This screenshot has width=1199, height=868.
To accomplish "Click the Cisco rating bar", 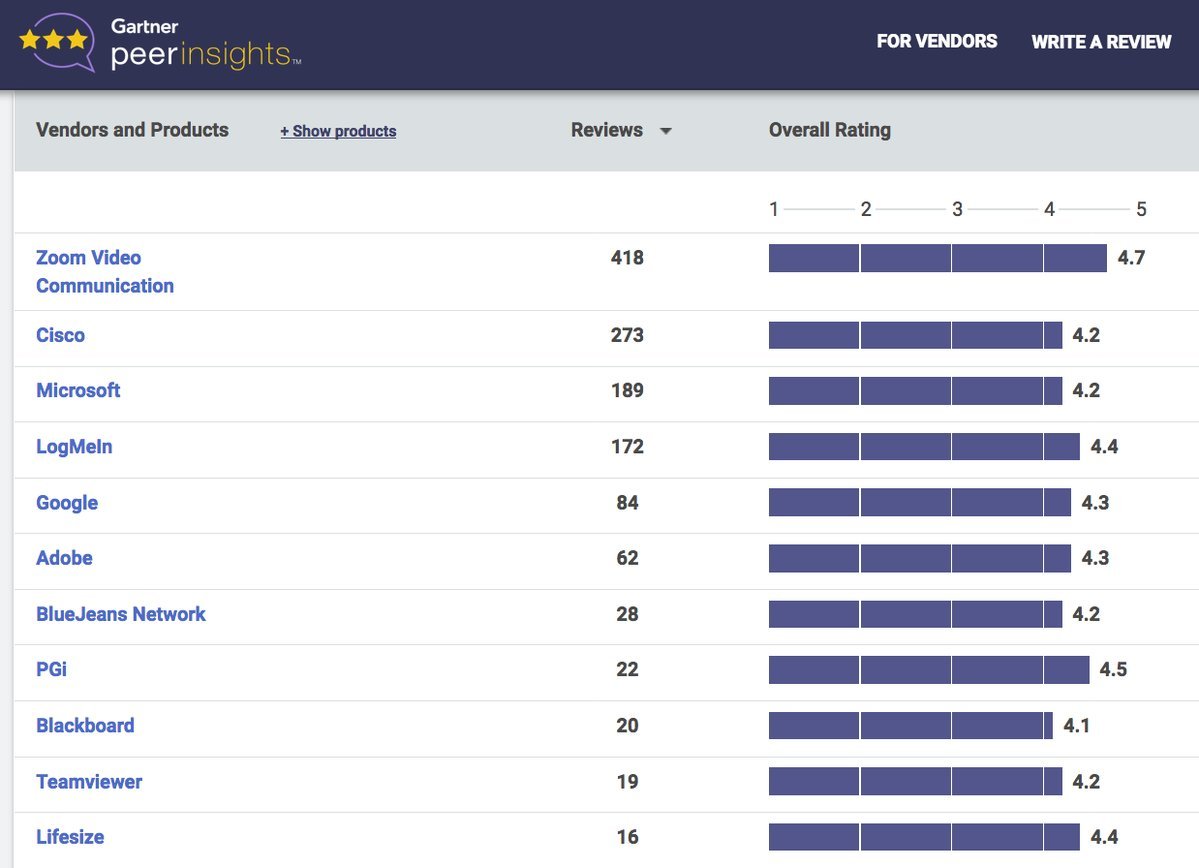I will [915, 335].
